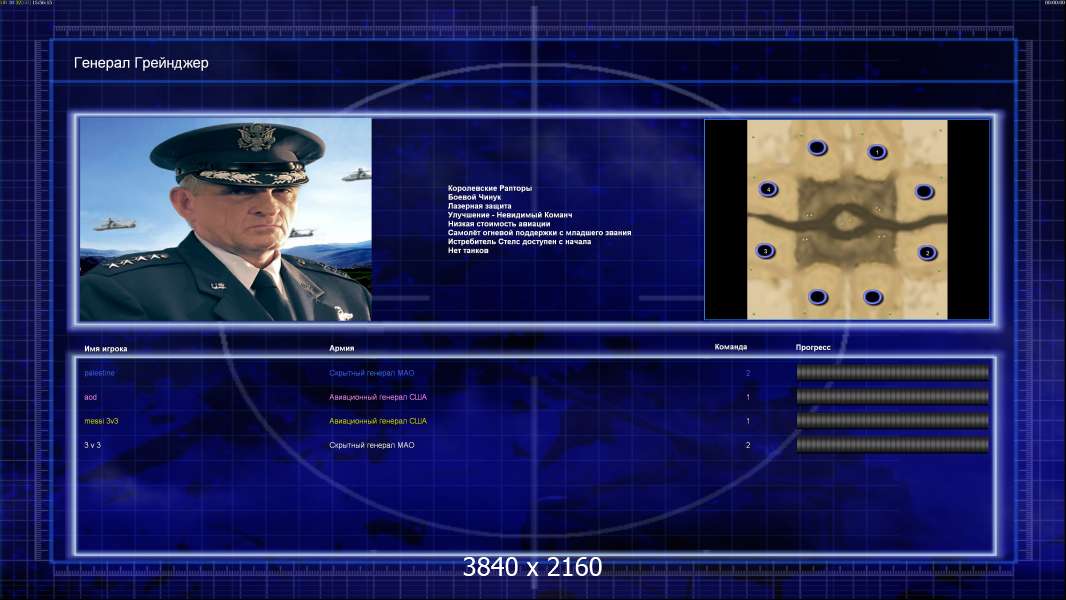Click "Скрытный генерал МАО" in the 3 v 3 row
1066x600 pixels.
tap(372, 445)
